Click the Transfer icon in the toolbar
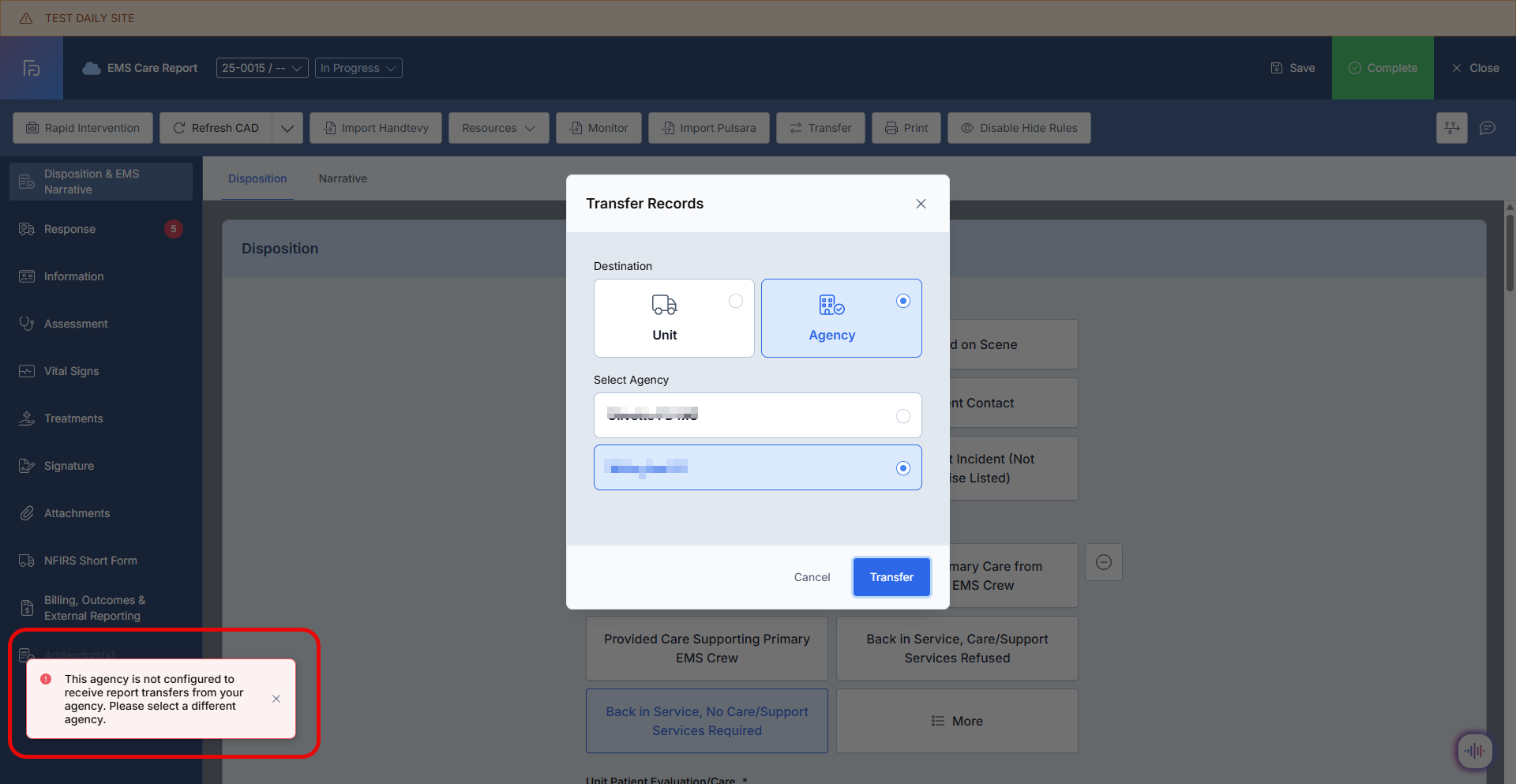The height and width of the screenshot is (784, 1516). pyautogui.click(x=796, y=128)
